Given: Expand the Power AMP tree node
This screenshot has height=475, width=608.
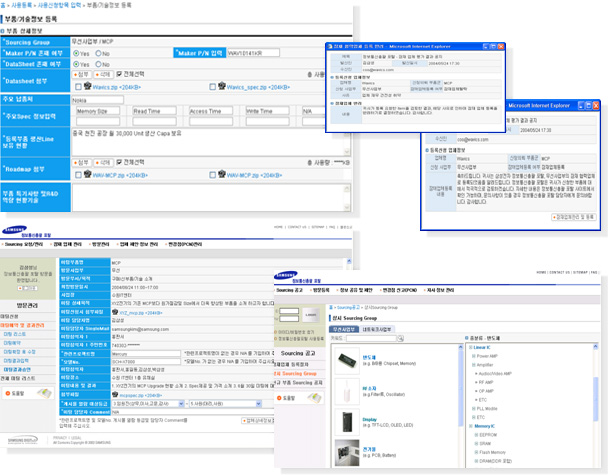Looking at the screenshot, I should pyautogui.click(x=473, y=356).
